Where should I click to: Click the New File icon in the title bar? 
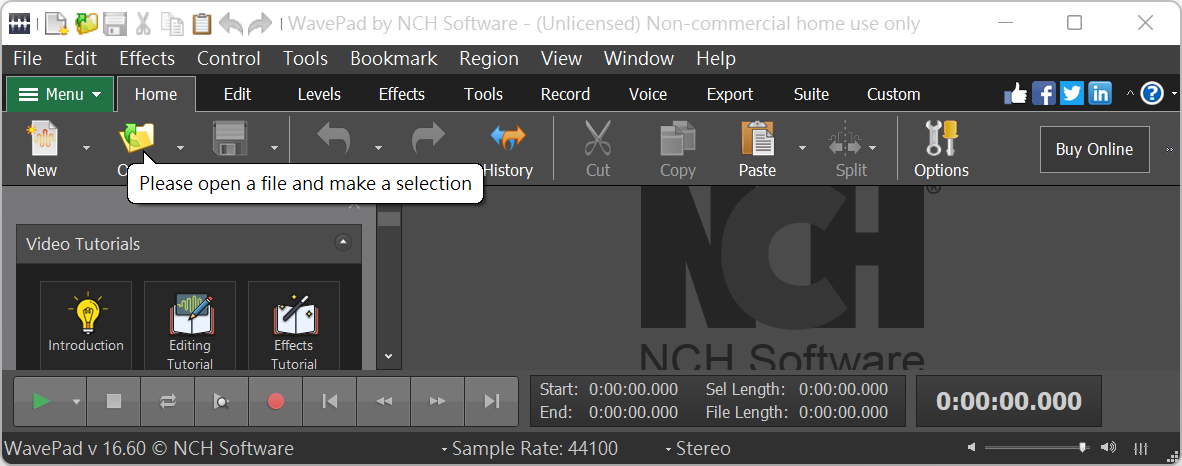[x=57, y=23]
